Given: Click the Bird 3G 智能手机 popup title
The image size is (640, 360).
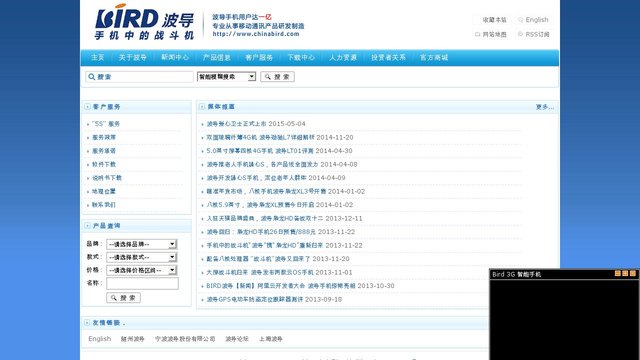Looking at the screenshot, I should 517,274.
